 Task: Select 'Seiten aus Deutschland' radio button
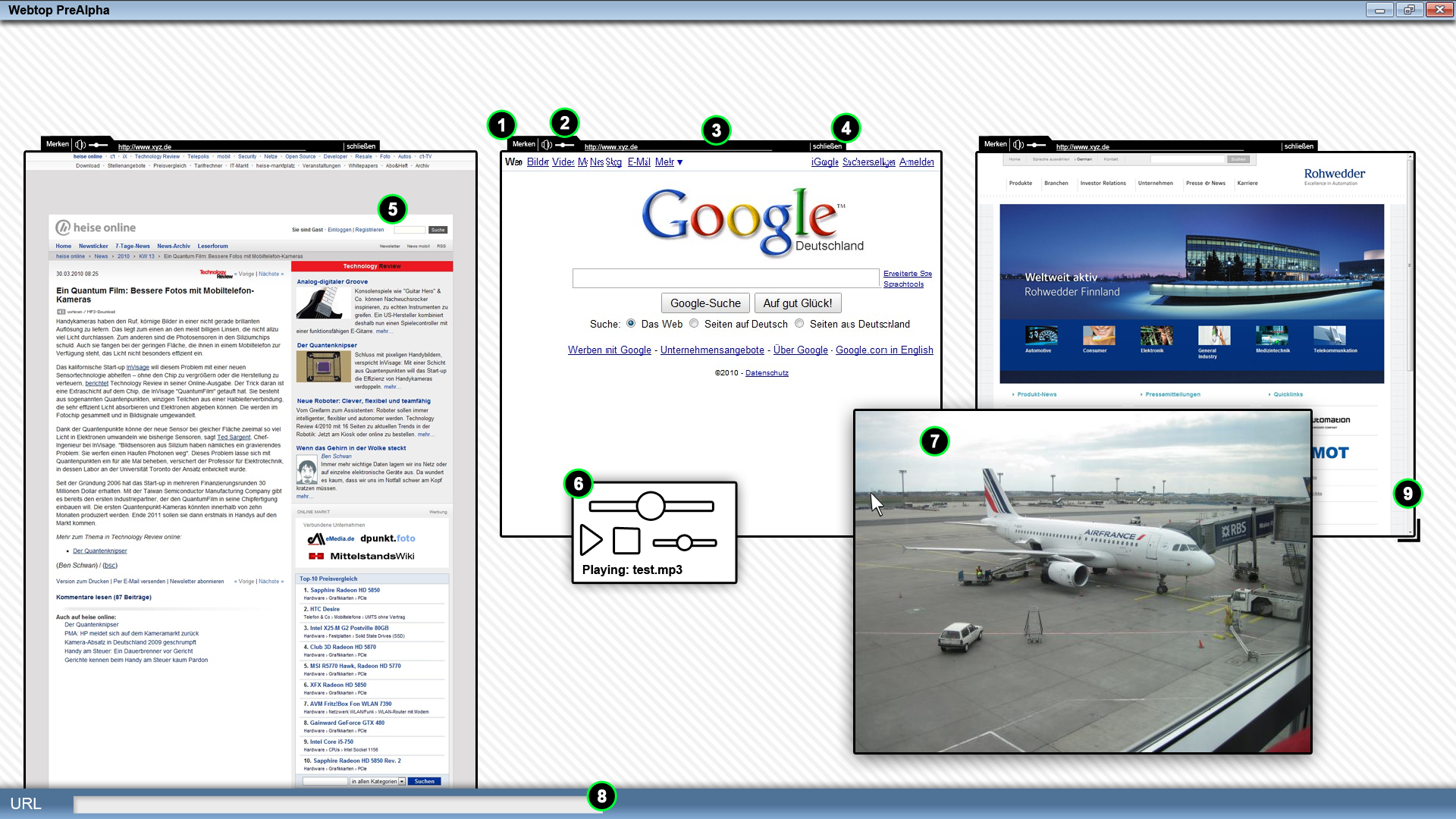click(799, 324)
